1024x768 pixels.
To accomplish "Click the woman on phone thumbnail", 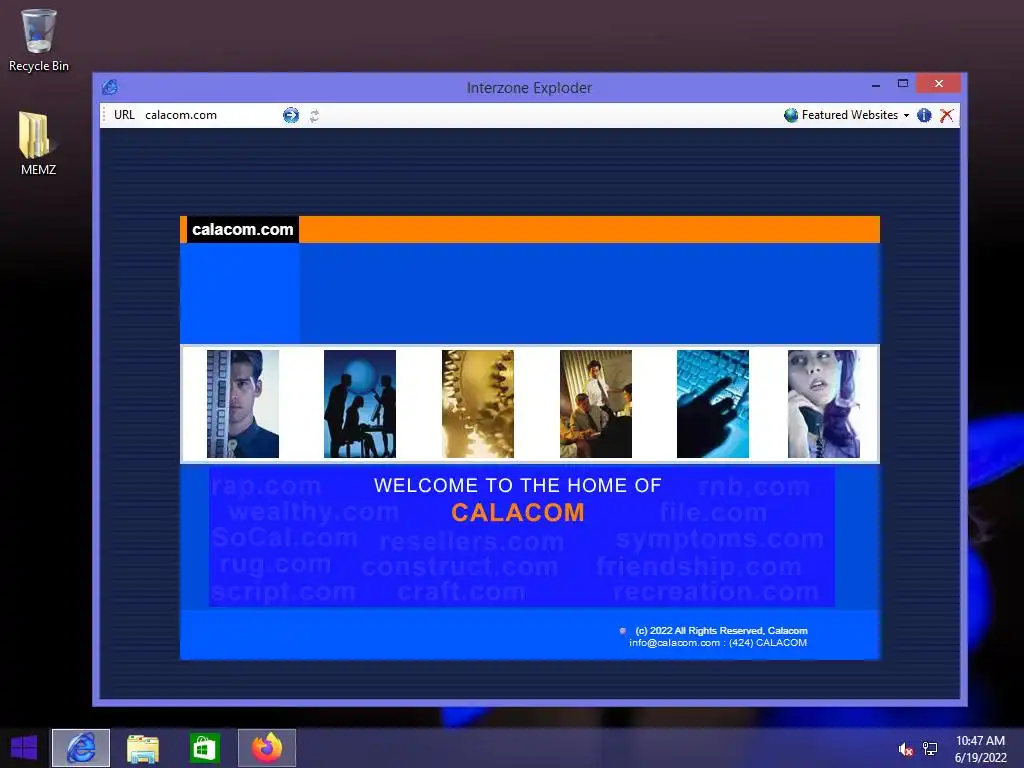I will pos(824,404).
